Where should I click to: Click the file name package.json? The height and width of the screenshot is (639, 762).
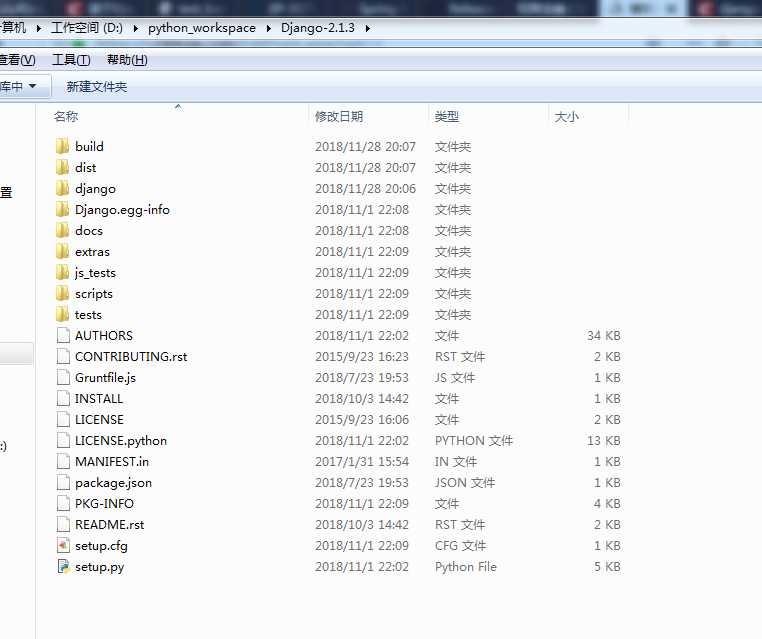(114, 483)
